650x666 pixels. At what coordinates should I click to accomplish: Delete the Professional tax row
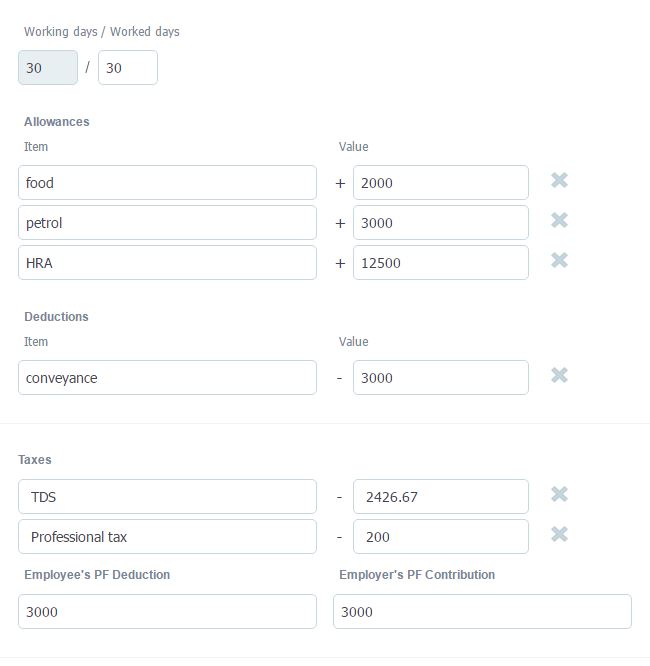pyautogui.click(x=559, y=534)
